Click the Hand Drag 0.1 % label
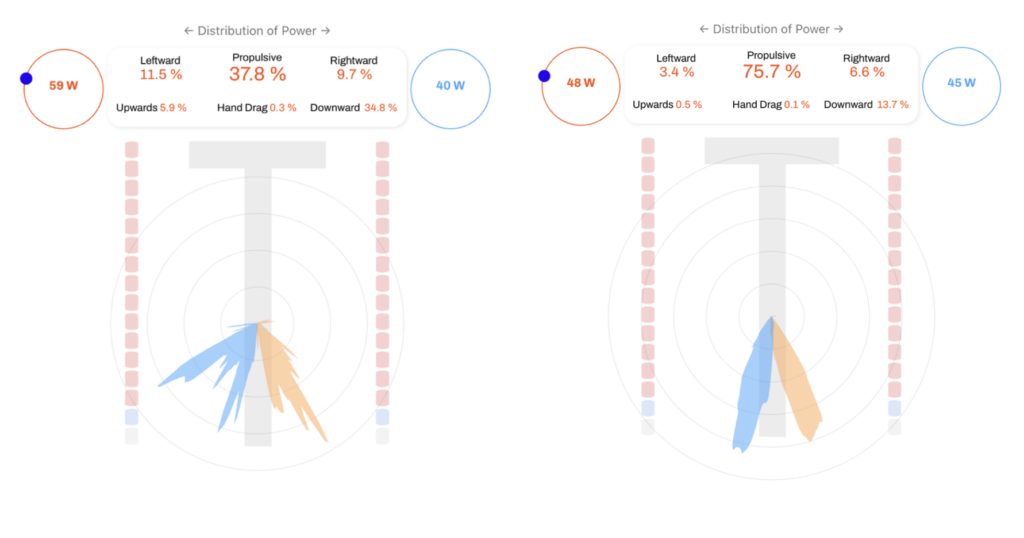Screen dimensions: 1024x538 coord(771,105)
